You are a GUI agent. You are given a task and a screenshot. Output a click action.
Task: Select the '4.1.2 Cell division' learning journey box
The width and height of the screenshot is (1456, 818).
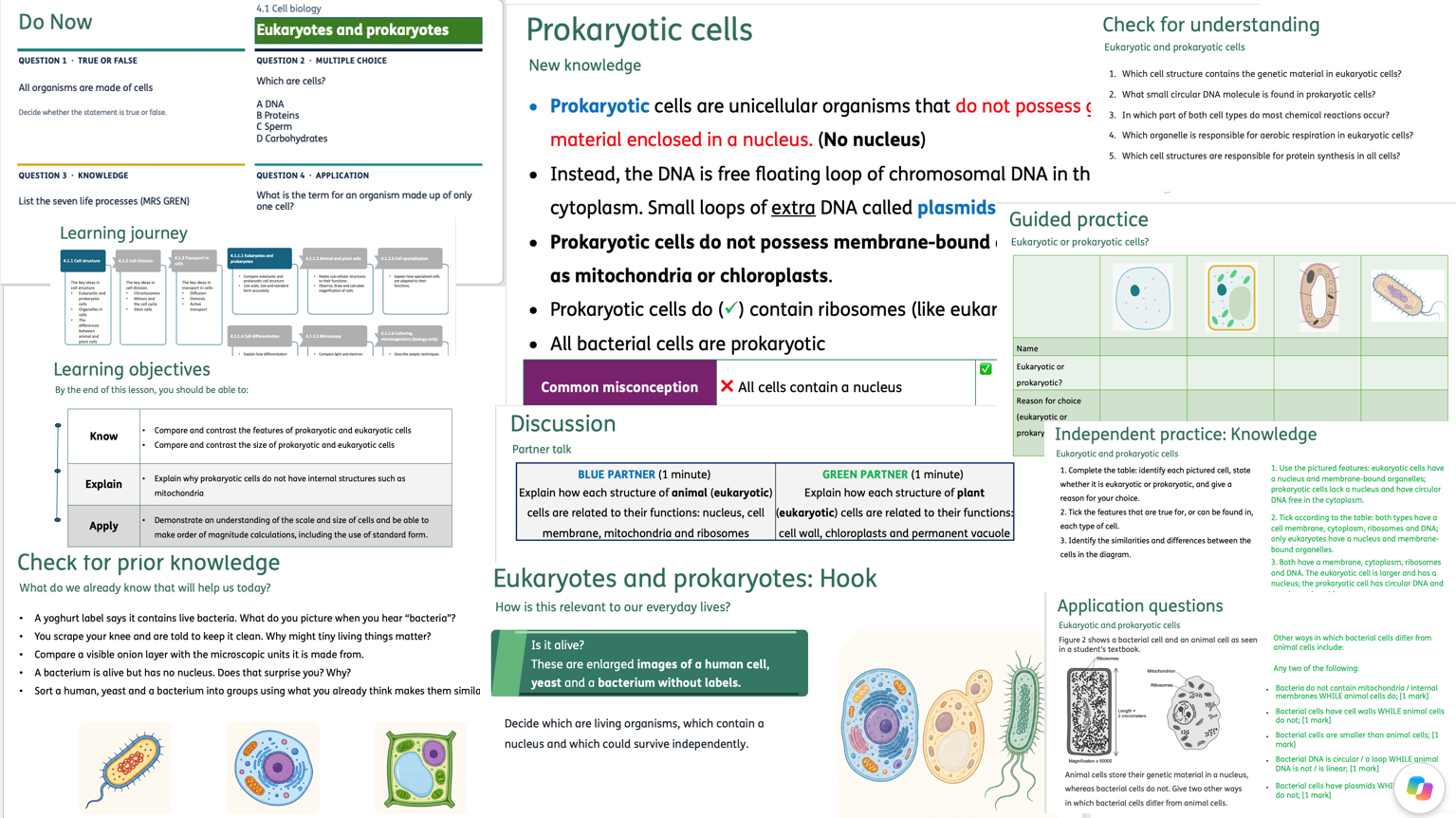click(x=138, y=260)
